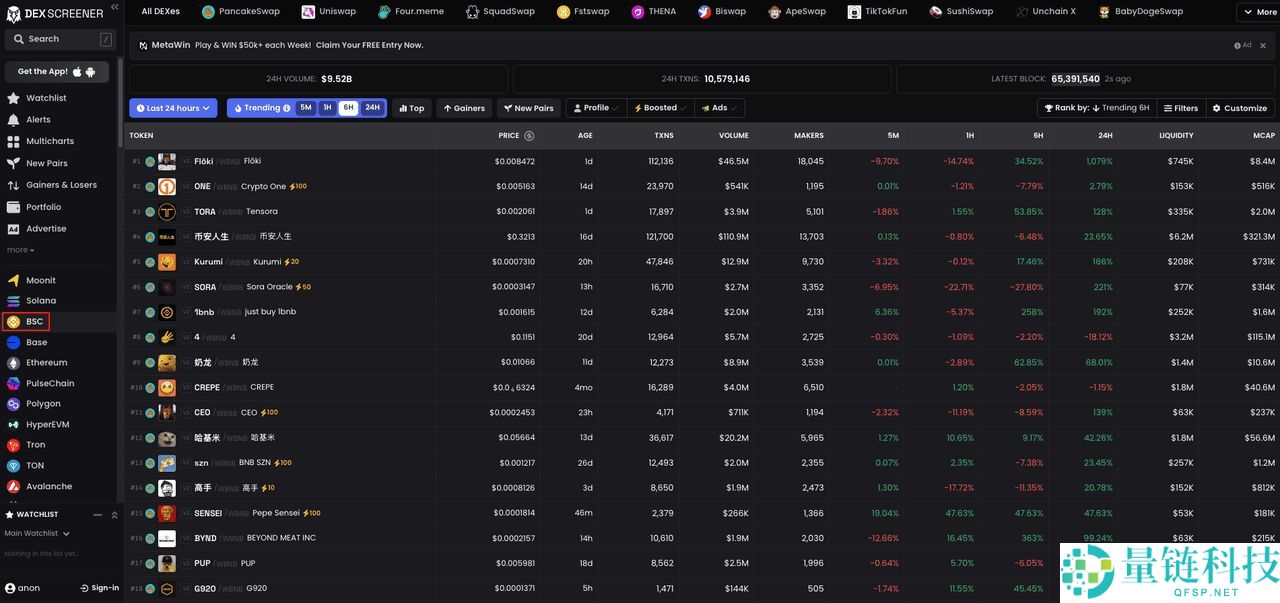Open New Pairs from the sidebar
The width and height of the screenshot is (1280, 603).
pyautogui.click(x=49, y=163)
